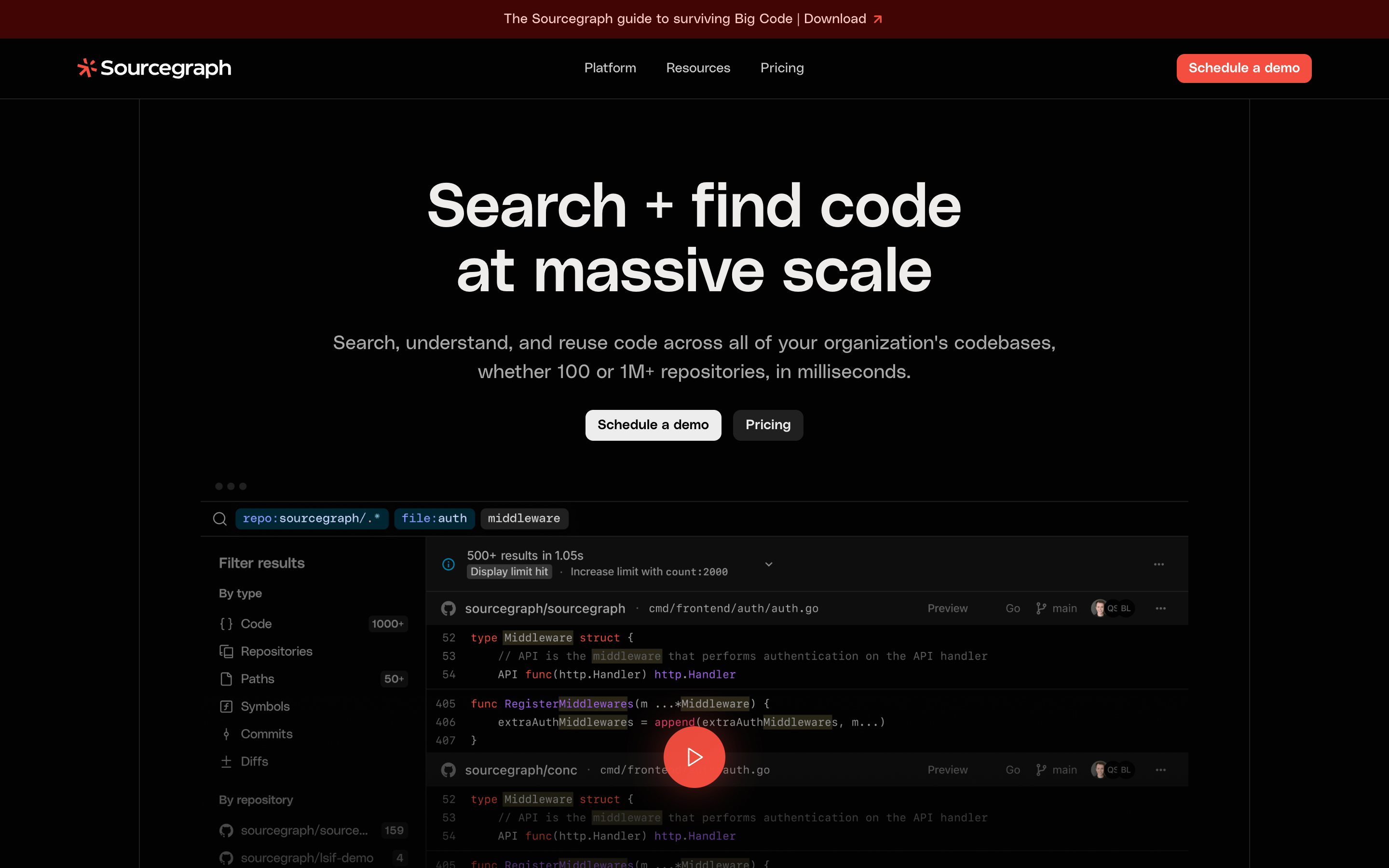Image resolution: width=1389 pixels, height=868 pixels.
Task: Open cmd/frontend/auth/auth.go file path
Action: point(734,609)
